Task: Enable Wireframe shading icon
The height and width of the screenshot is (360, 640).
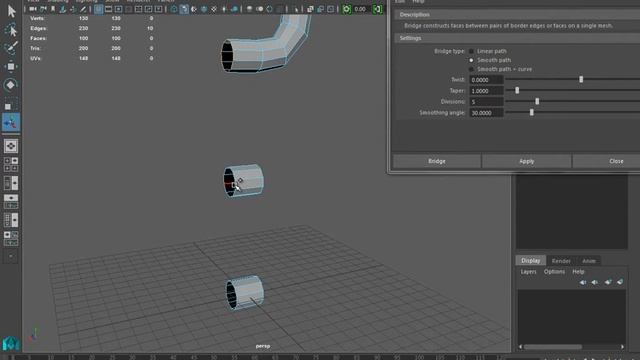Action: pos(174,9)
